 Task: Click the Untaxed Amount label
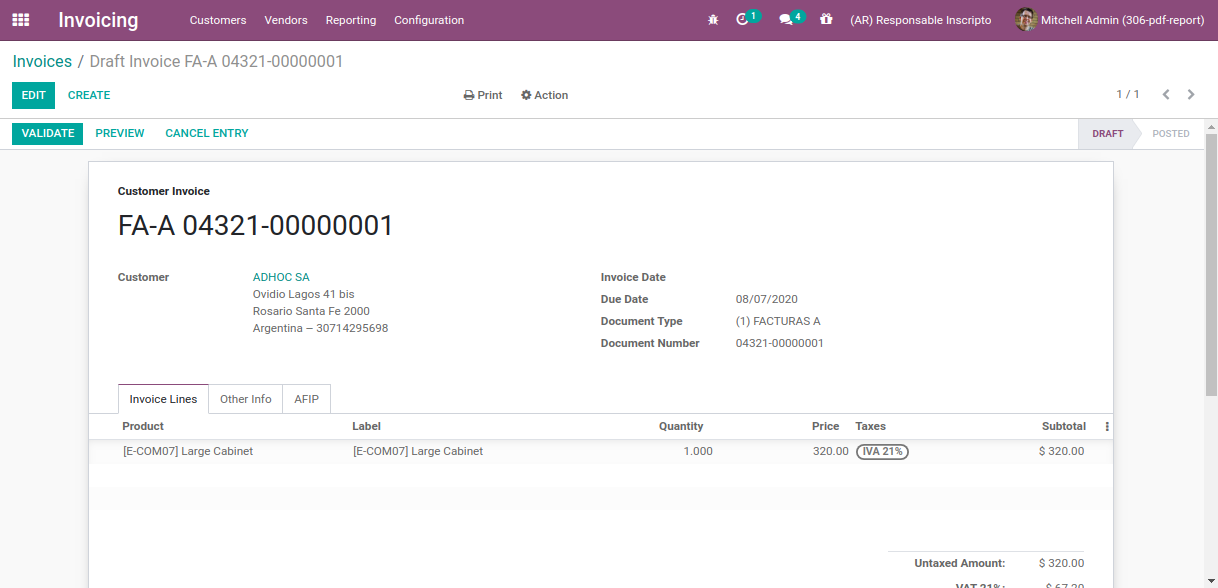pos(960,564)
